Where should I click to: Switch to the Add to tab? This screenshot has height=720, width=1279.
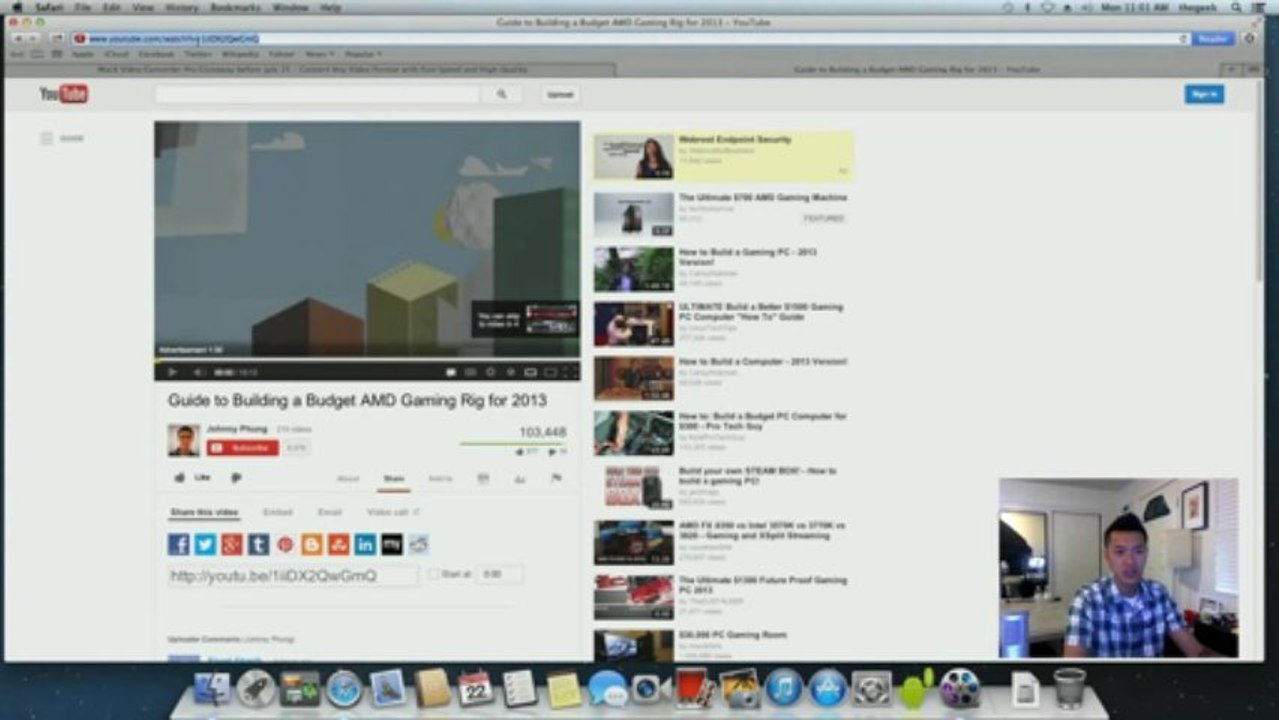pos(440,479)
